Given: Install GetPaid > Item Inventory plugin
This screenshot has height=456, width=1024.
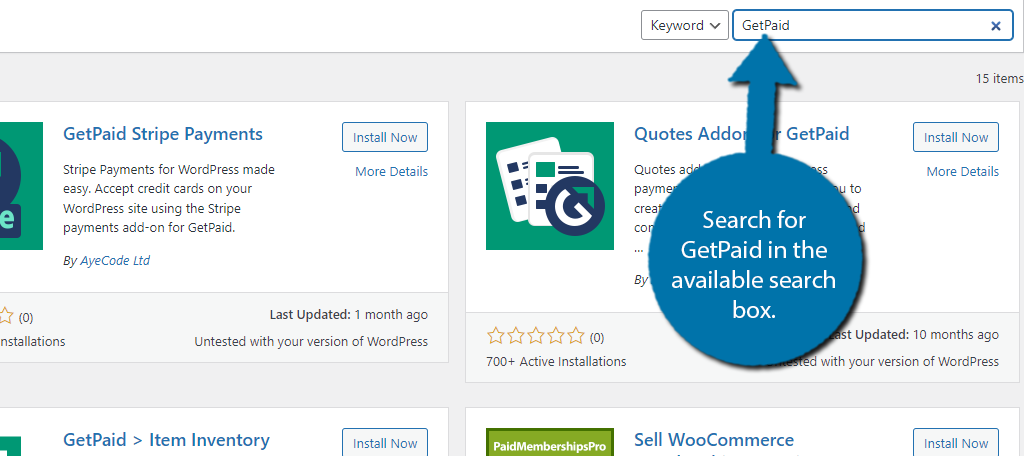Looking at the screenshot, I should 385,443.
